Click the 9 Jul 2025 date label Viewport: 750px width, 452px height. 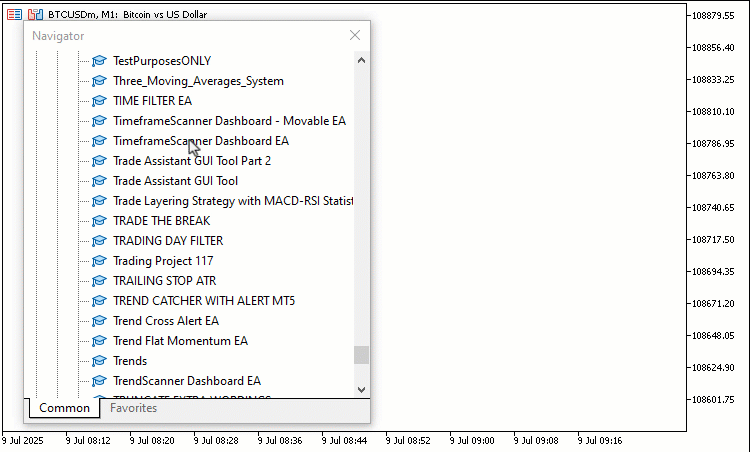pyautogui.click(x=22, y=441)
